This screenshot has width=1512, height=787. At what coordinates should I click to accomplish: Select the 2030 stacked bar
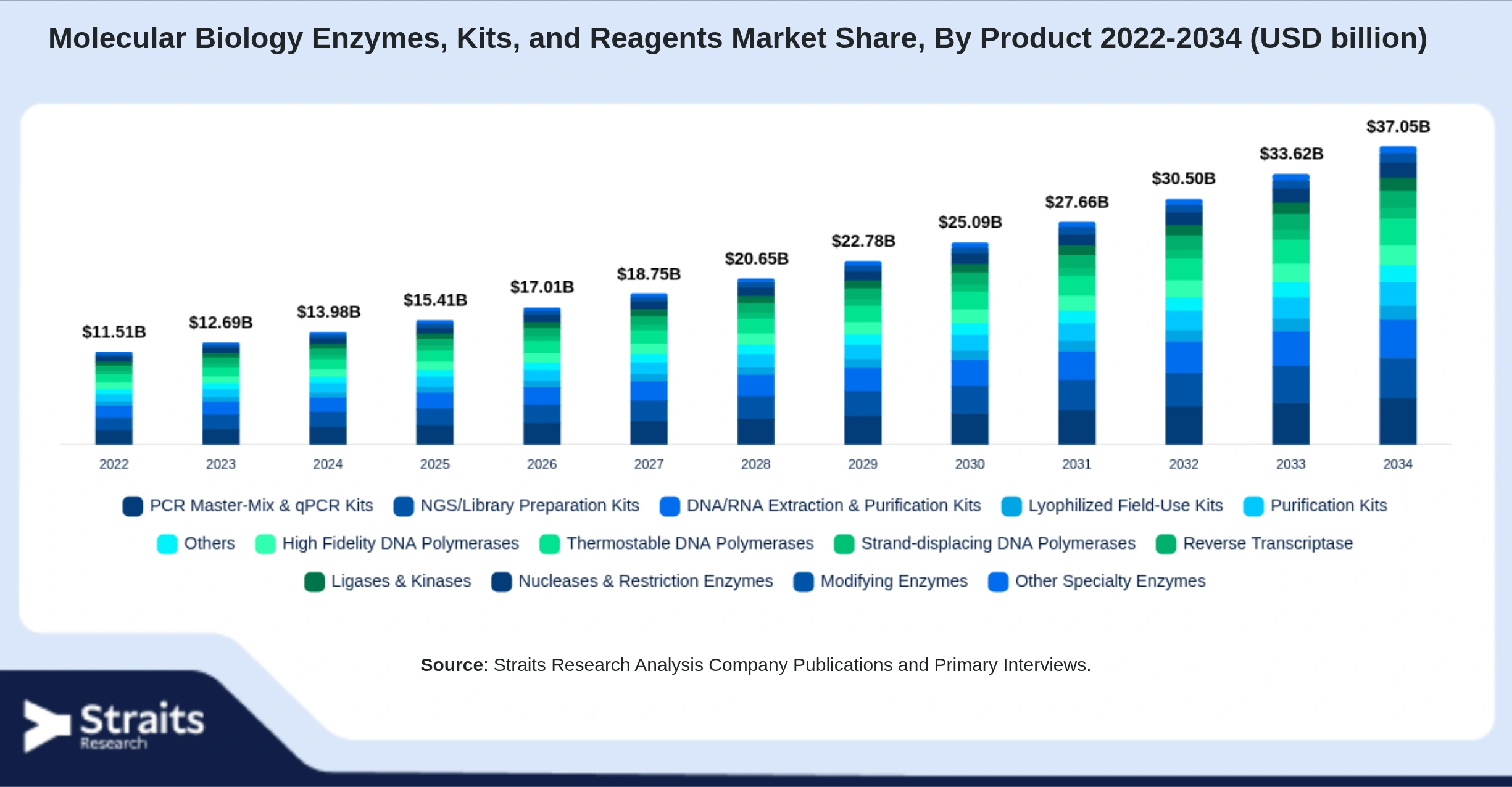970,344
